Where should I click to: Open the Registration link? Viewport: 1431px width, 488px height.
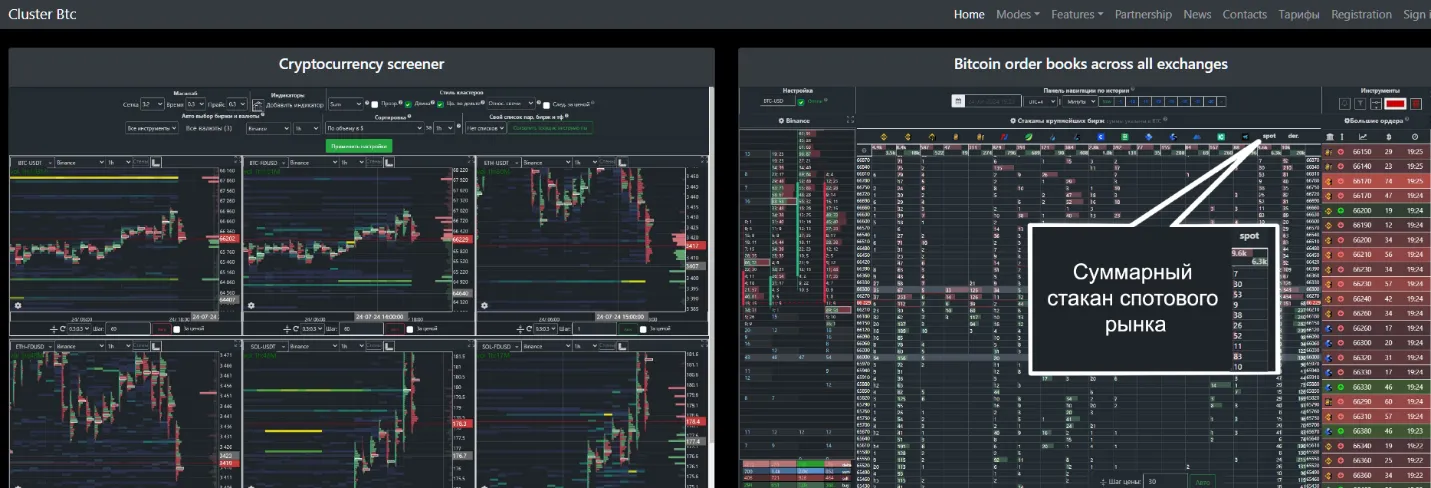(1361, 14)
